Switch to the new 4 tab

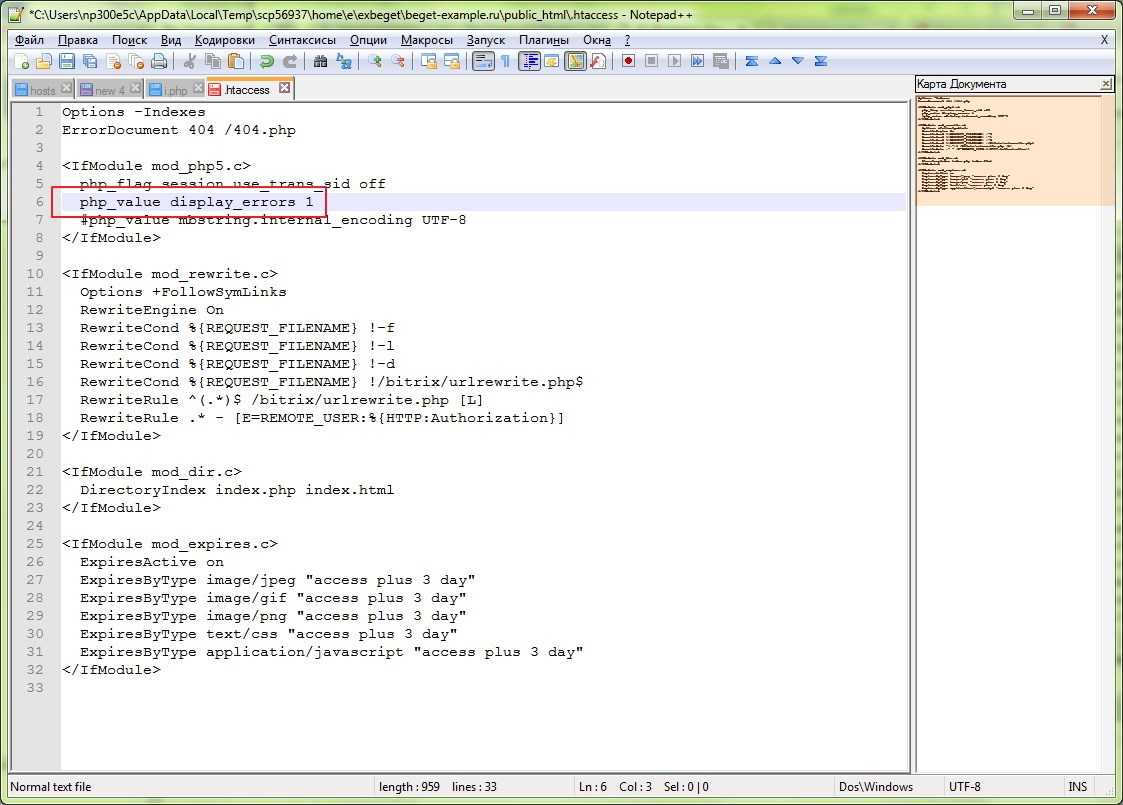[109, 90]
